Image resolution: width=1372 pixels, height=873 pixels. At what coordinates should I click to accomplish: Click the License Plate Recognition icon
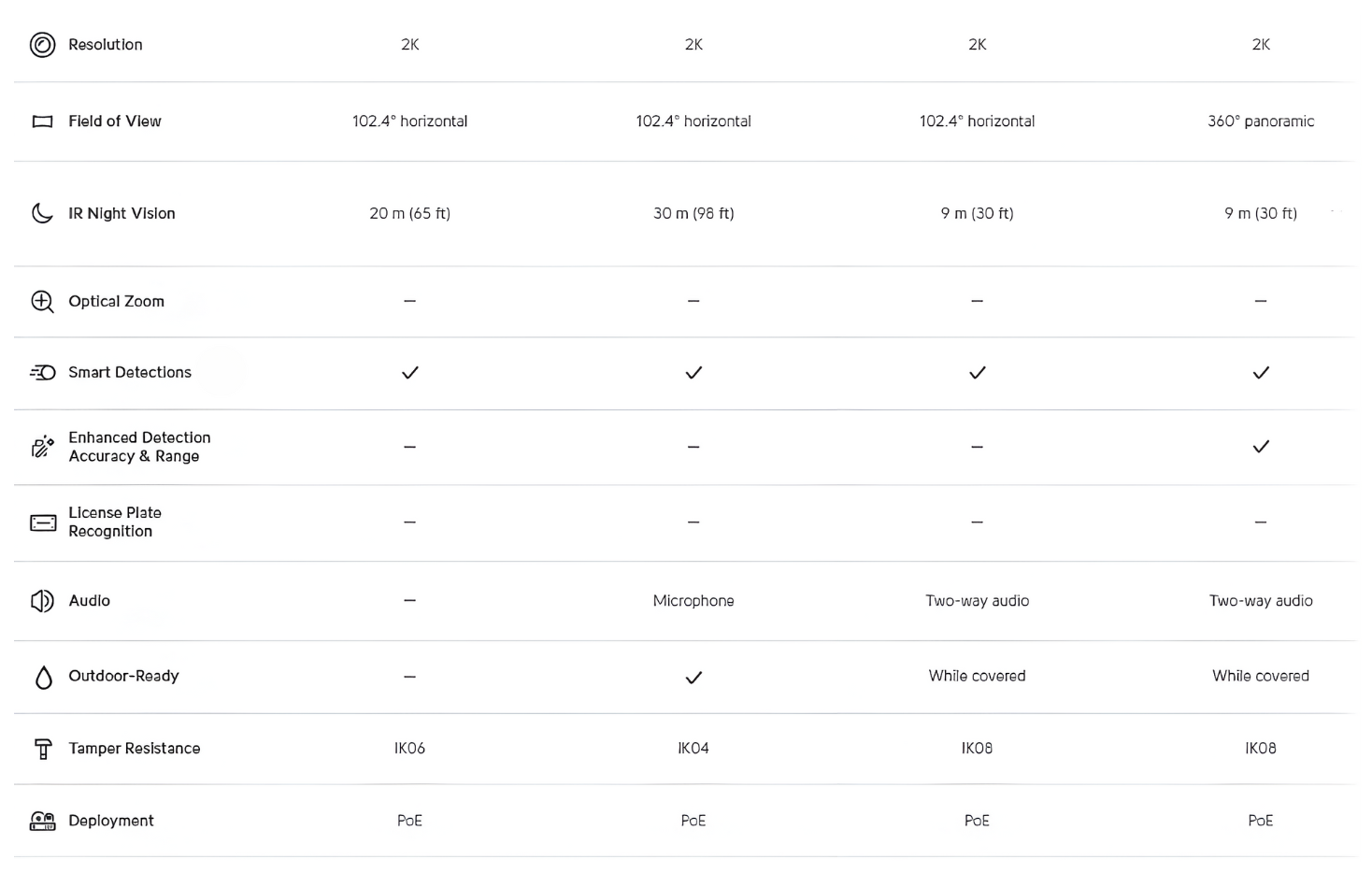43,522
